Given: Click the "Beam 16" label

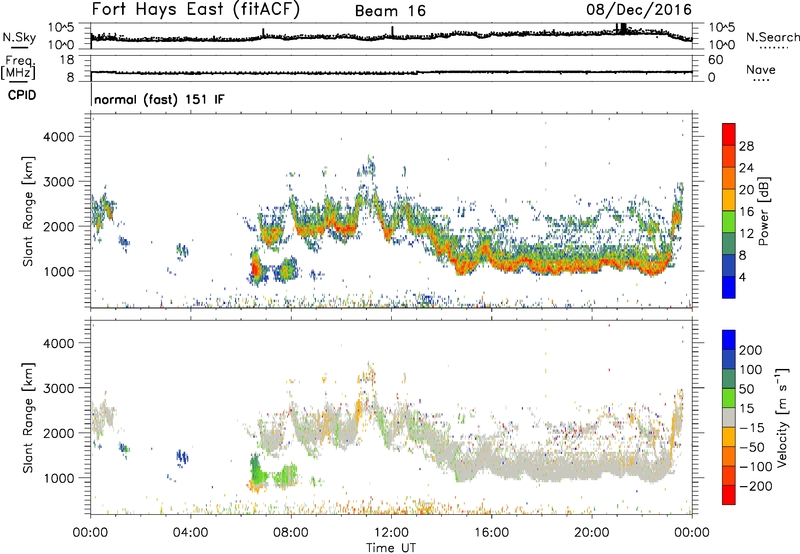Looking at the screenshot, I should pos(390,11).
